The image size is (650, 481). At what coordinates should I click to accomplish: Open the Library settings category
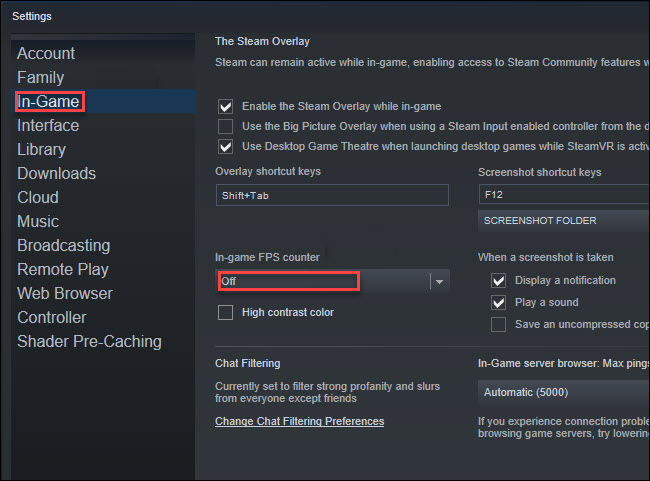[x=41, y=150]
